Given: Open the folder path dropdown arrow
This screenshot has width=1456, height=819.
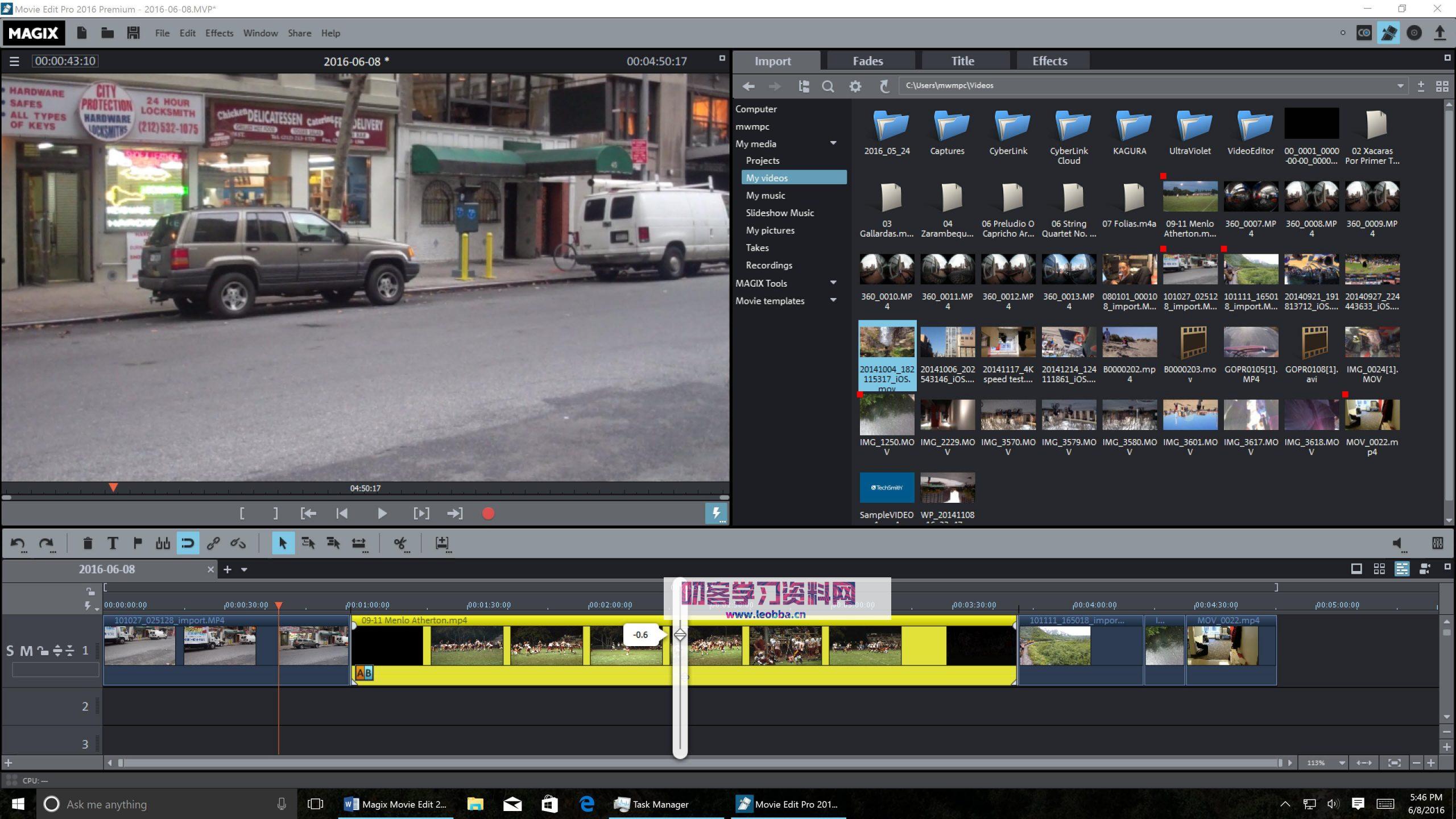Looking at the screenshot, I should click(x=1400, y=86).
